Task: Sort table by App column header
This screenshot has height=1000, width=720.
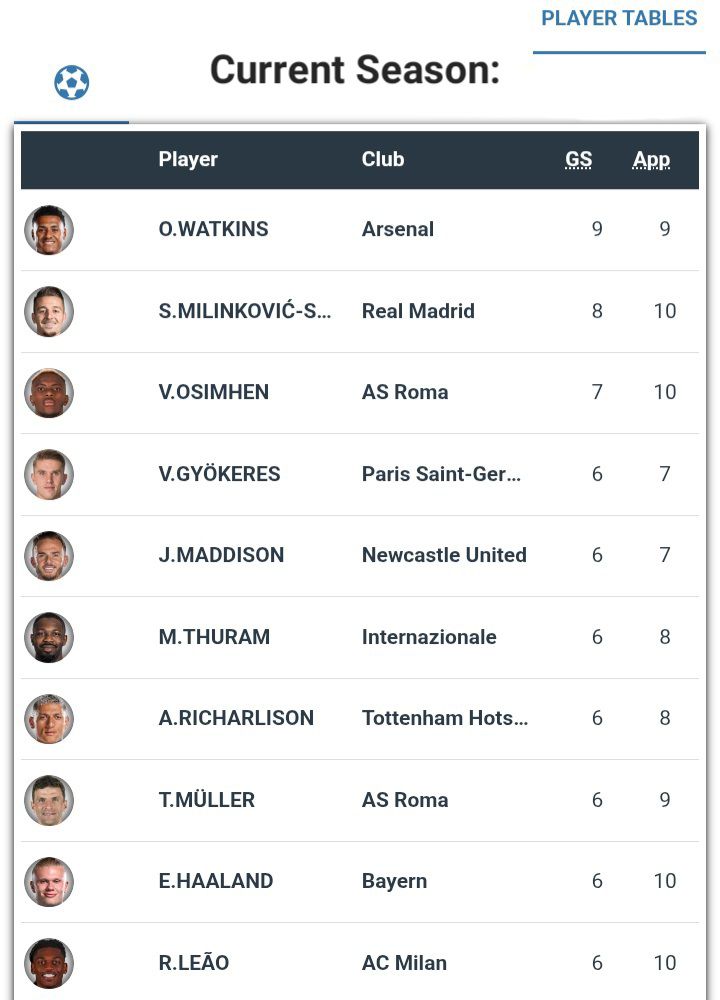Action: (651, 159)
